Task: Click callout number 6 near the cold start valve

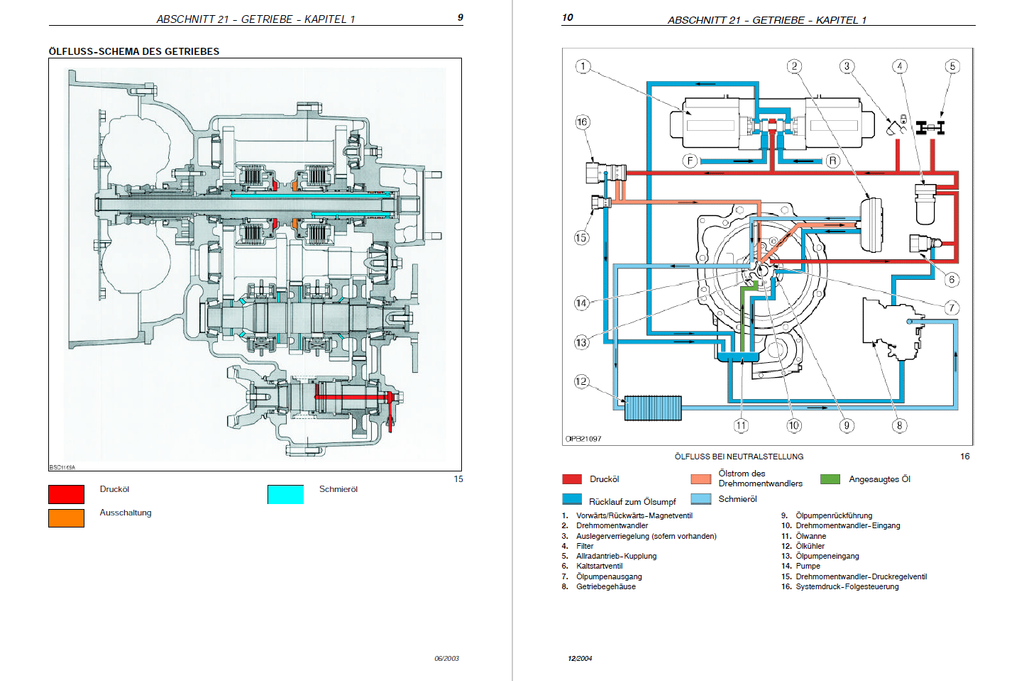Action: click(952, 279)
